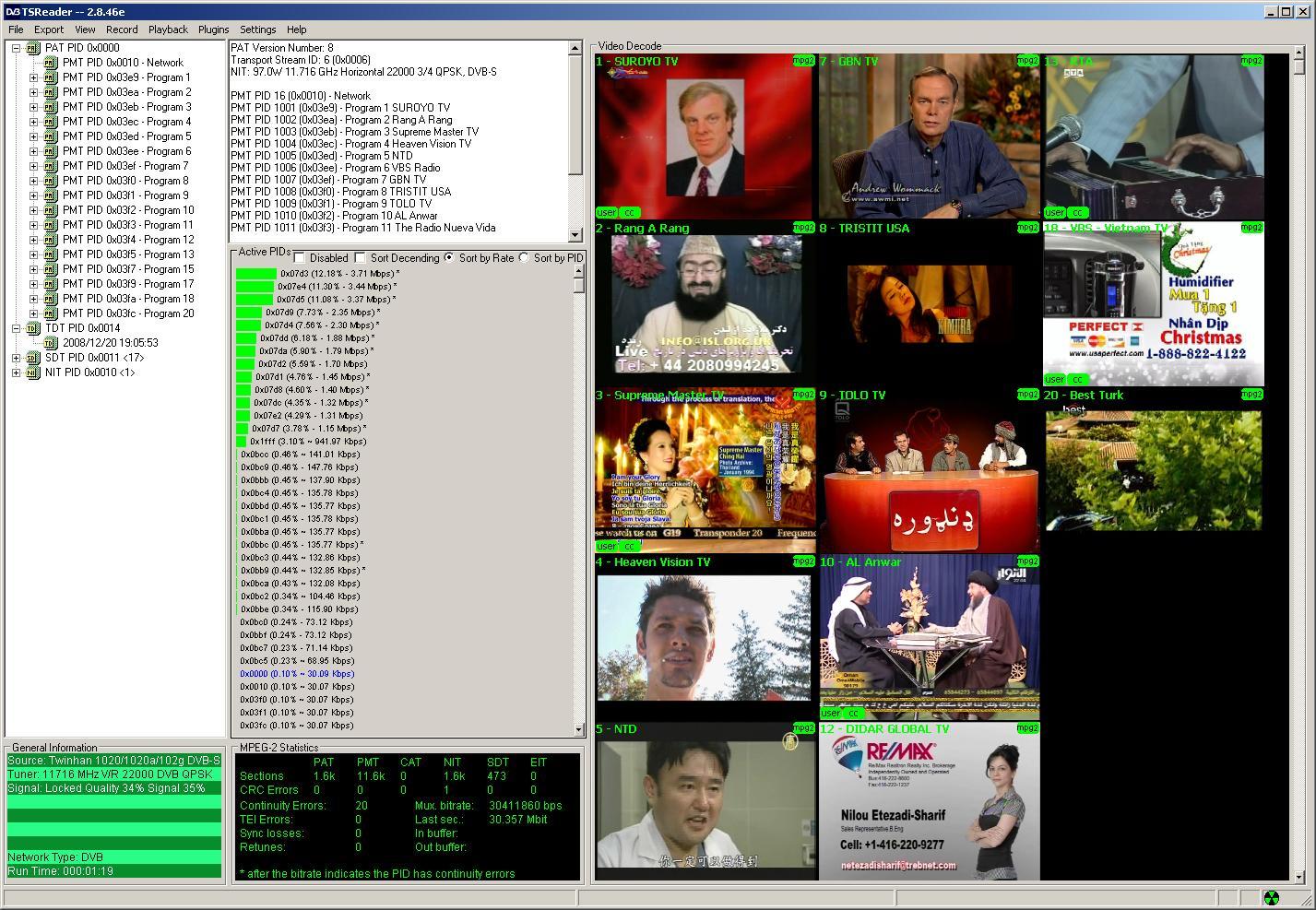
Task: Click the Active PIDs list scroll-down arrow
Action: point(579,729)
